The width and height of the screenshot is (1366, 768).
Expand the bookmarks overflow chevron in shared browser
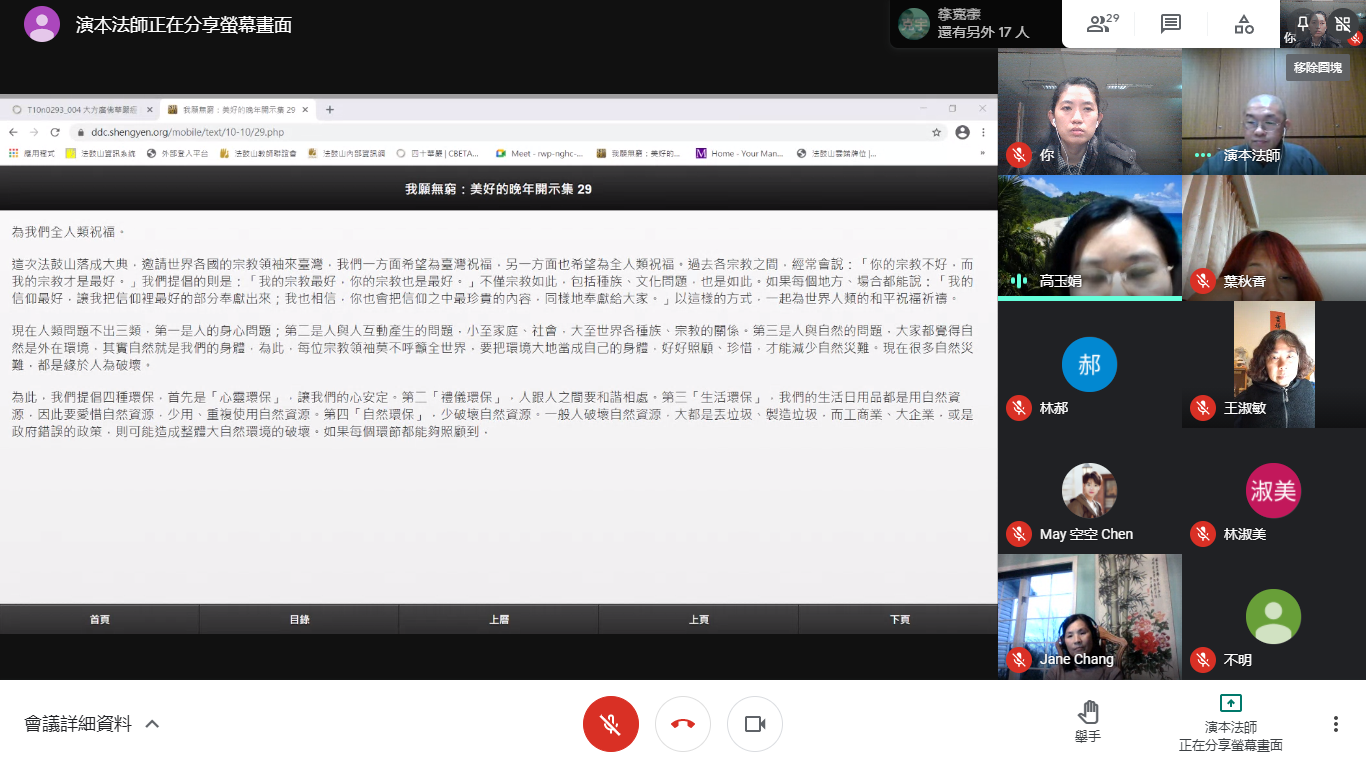pos(981,153)
